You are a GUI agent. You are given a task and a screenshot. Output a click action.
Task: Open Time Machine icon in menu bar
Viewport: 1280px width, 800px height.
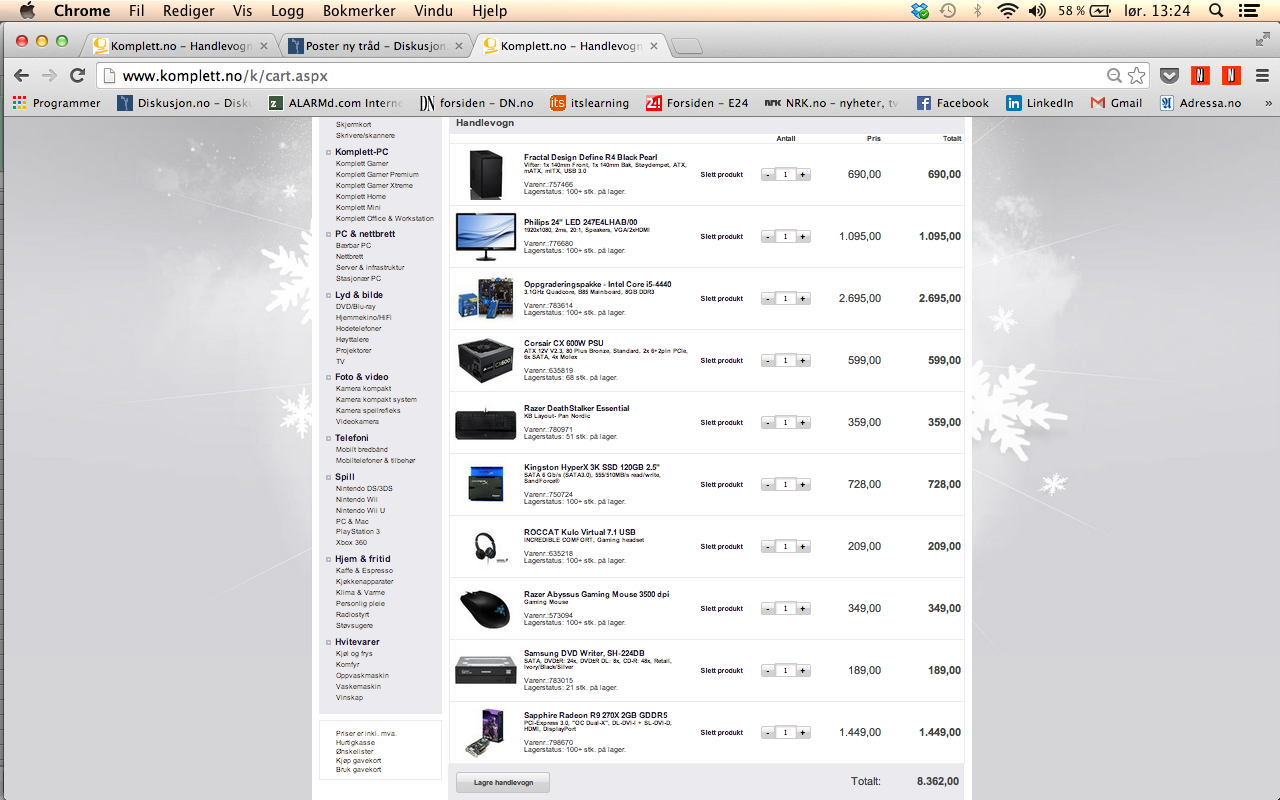pos(948,11)
